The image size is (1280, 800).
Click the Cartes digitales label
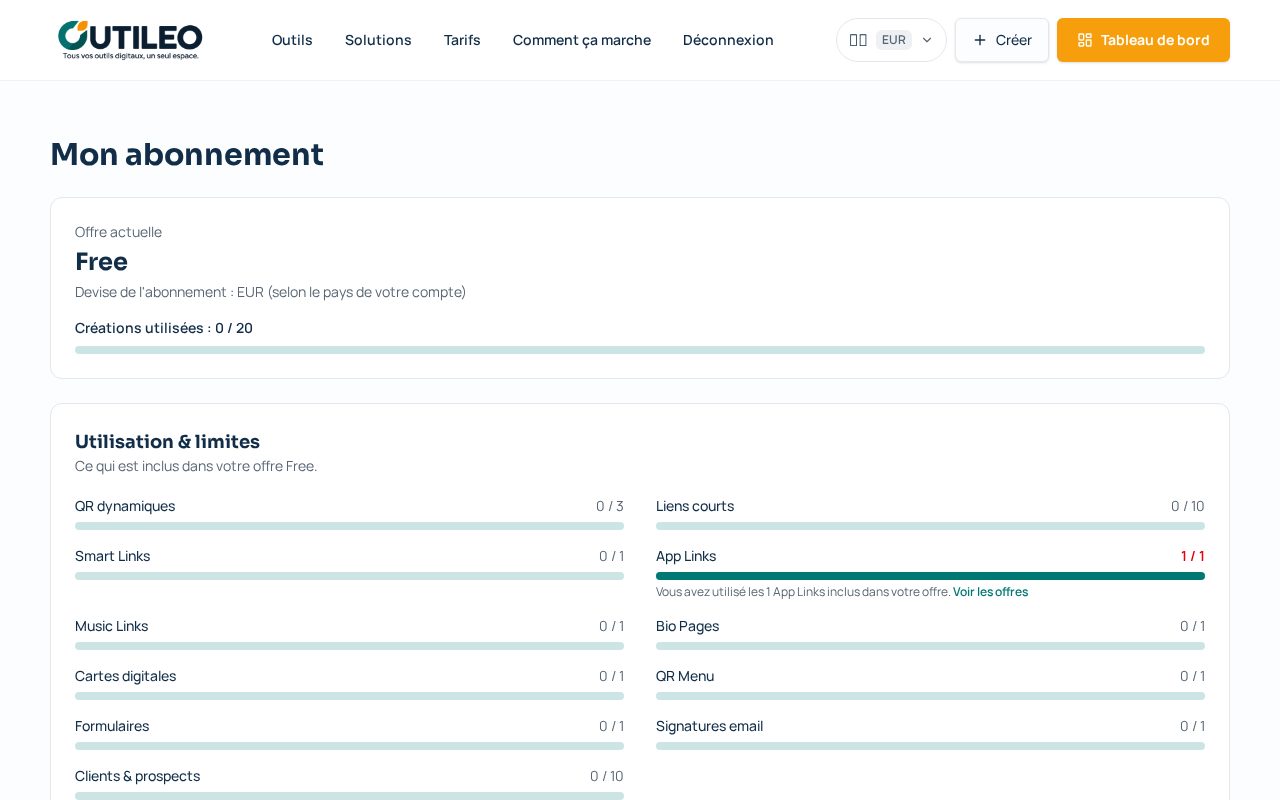(125, 676)
